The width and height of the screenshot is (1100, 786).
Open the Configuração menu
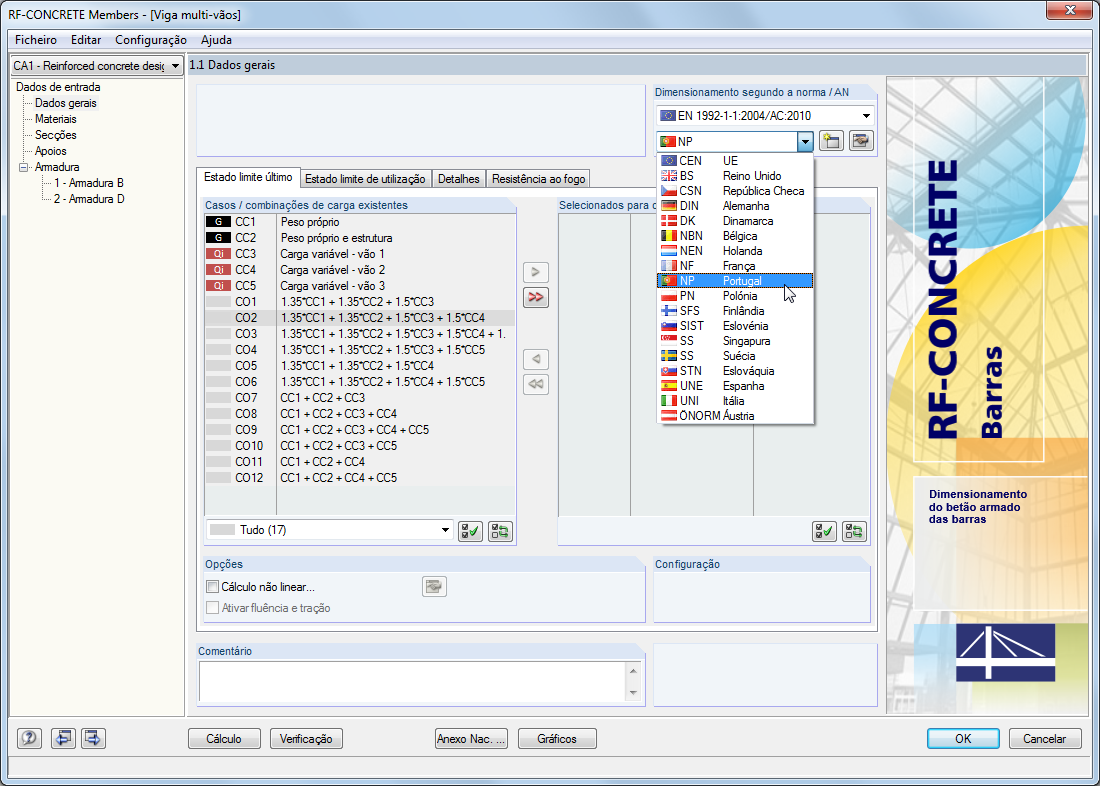pyautogui.click(x=151, y=40)
